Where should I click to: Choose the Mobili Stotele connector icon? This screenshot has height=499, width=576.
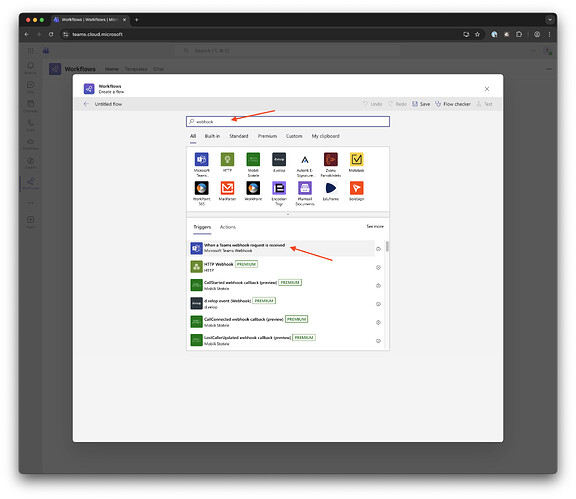tap(253, 159)
